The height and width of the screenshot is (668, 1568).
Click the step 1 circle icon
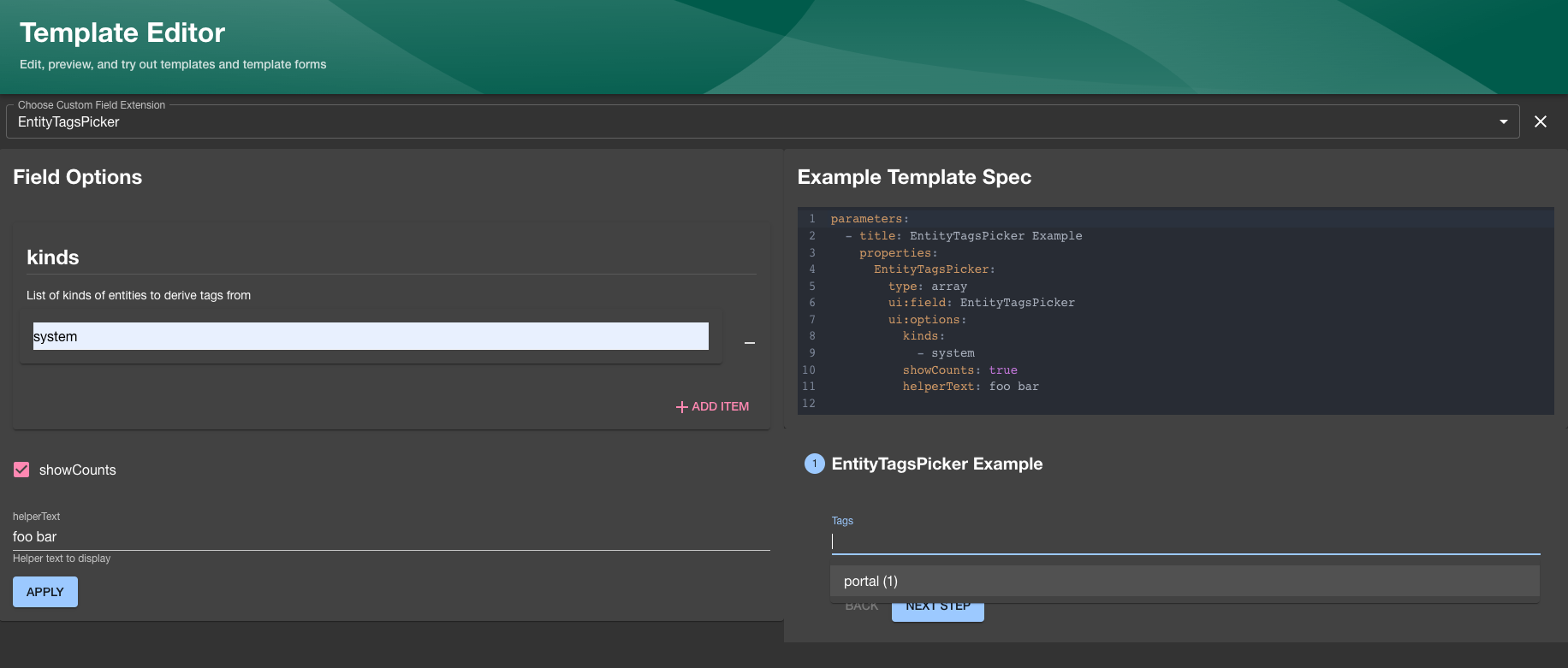coord(814,464)
